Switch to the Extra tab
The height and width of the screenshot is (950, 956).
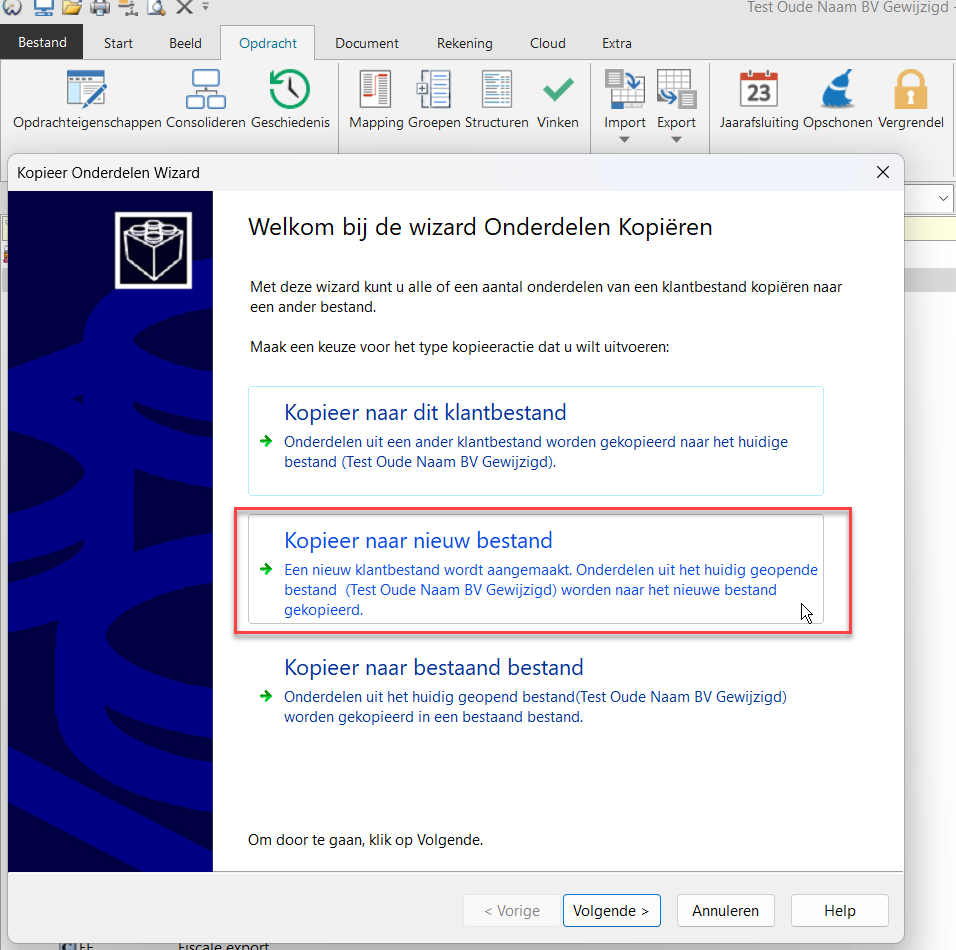(616, 43)
